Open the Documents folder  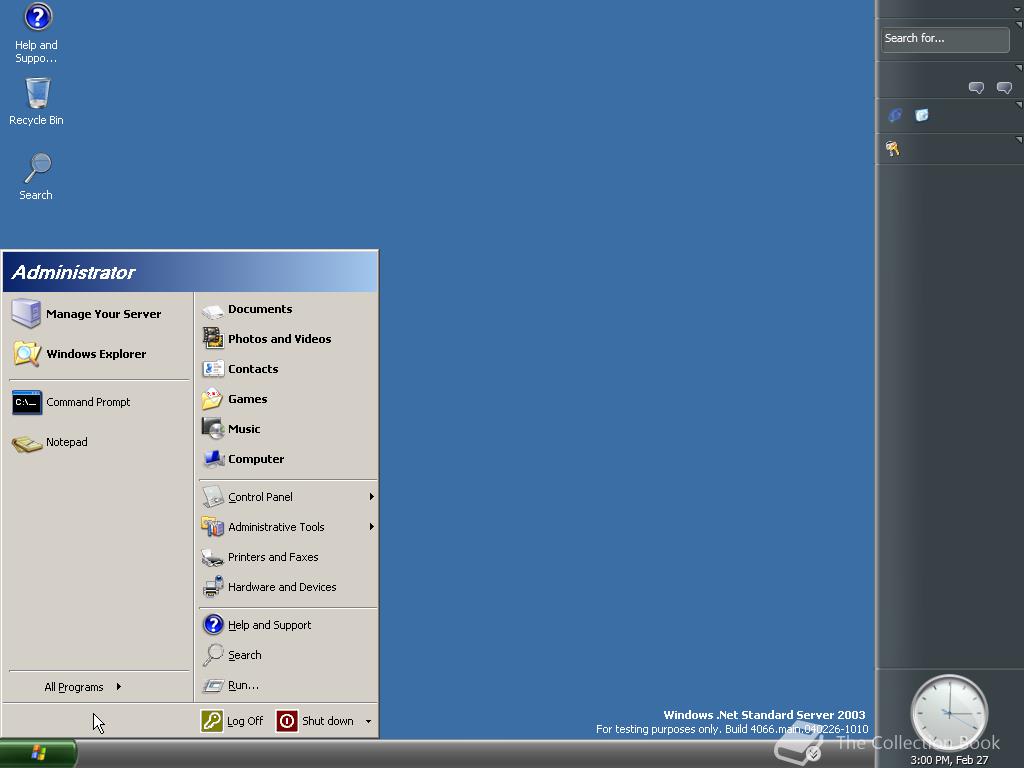click(x=287, y=310)
